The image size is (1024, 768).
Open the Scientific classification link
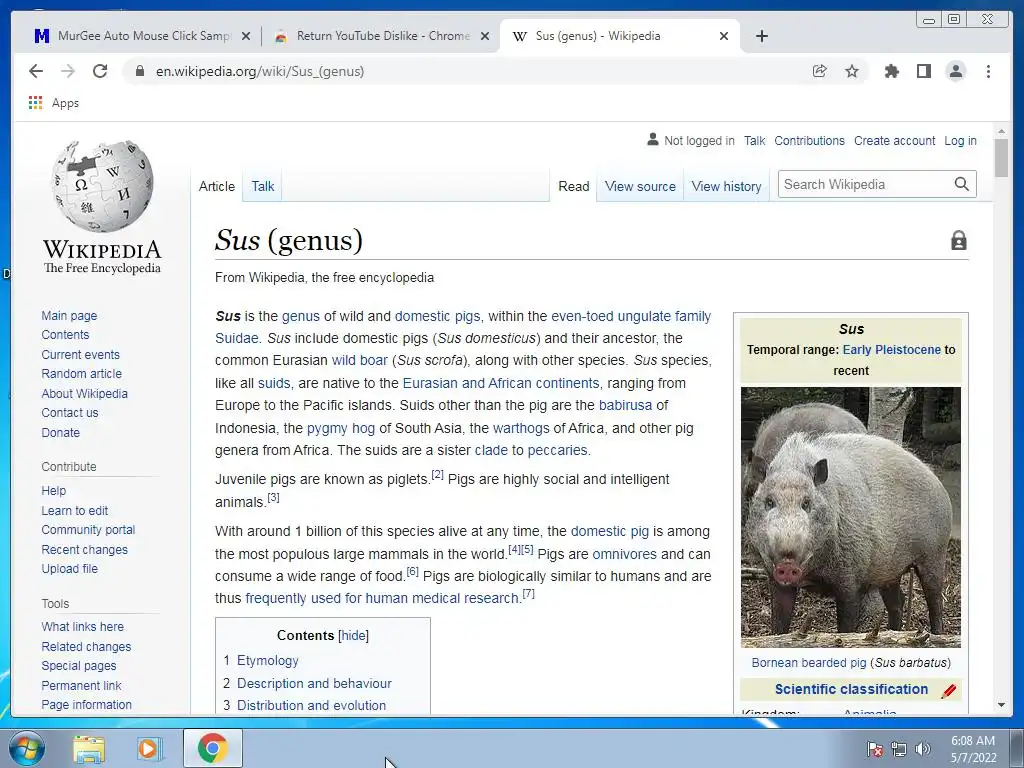pyautogui.click(x=851, y=689)
